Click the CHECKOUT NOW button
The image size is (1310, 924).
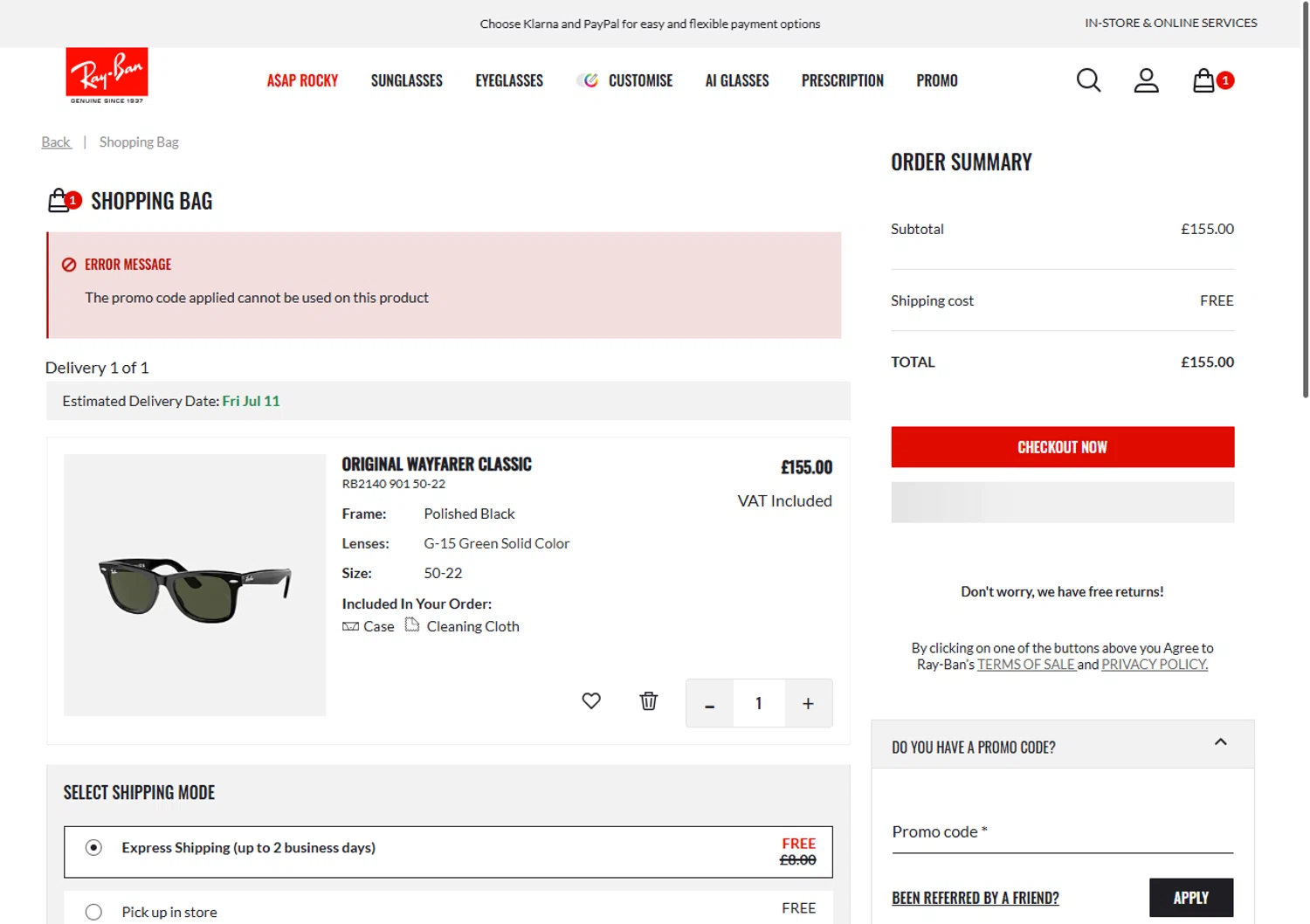click(1062, 447)
